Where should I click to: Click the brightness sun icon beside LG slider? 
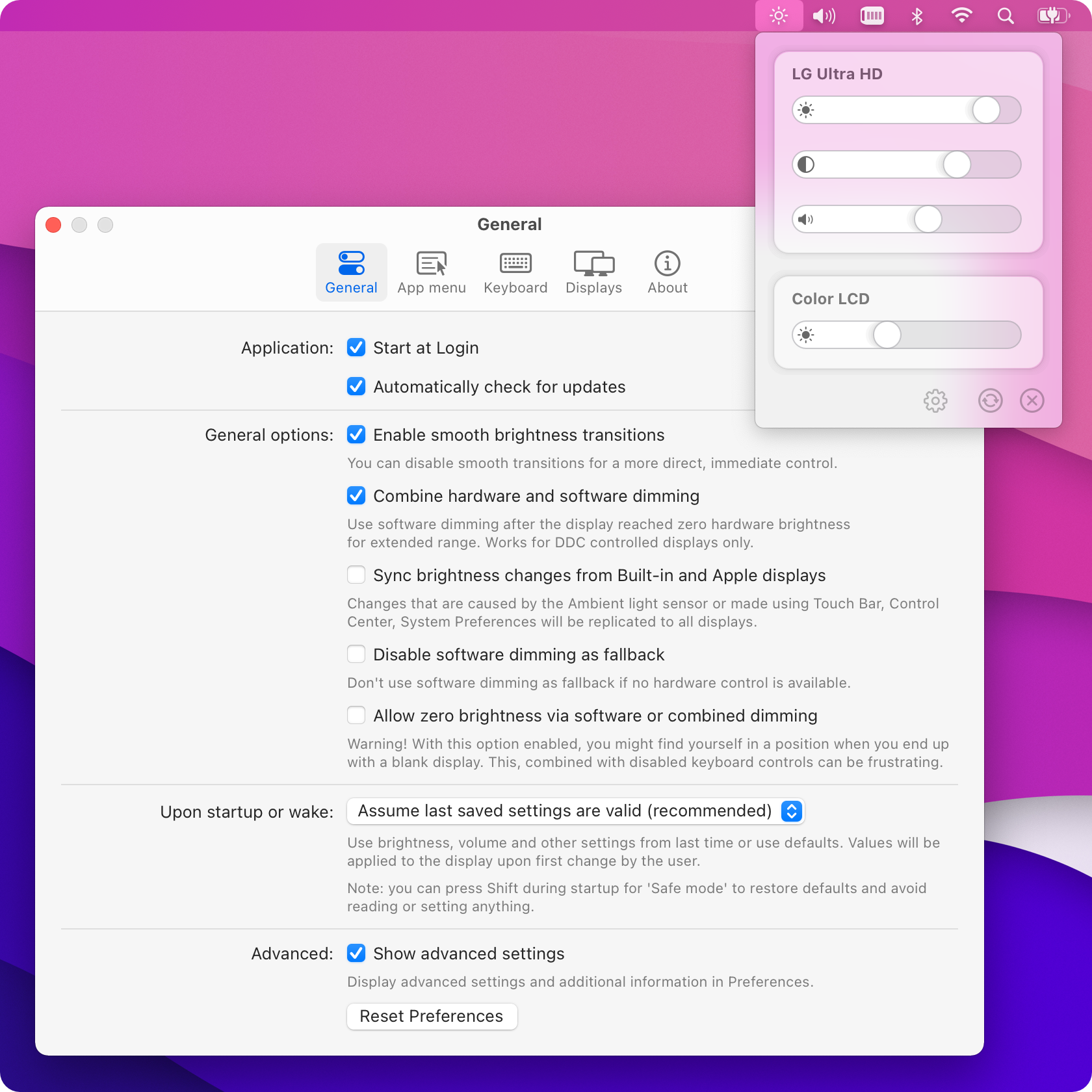(x=806, y=110)
